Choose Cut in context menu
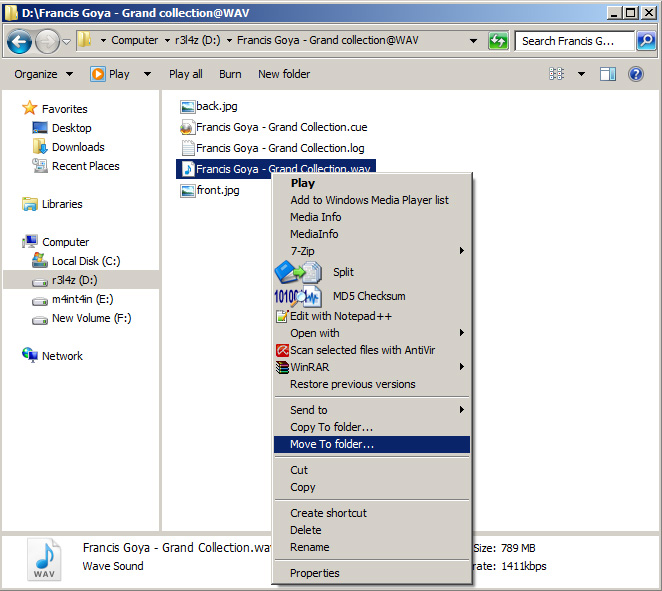This screenshot has height=591, width=662. pos(372,470)
